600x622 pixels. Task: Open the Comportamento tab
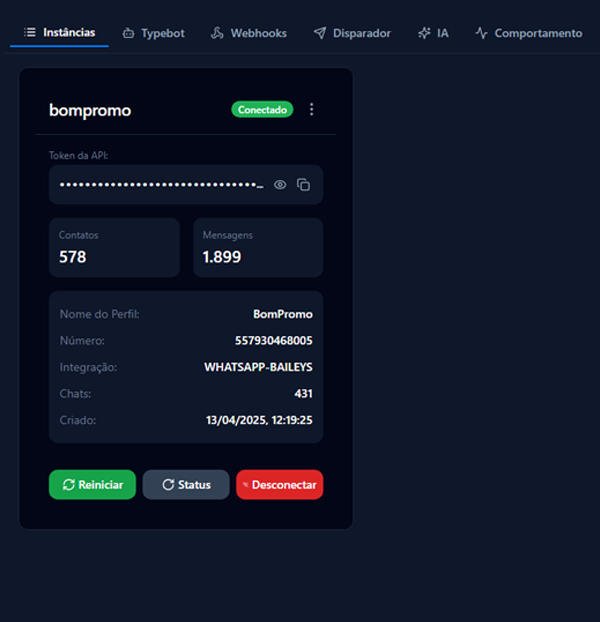(529, 33)
